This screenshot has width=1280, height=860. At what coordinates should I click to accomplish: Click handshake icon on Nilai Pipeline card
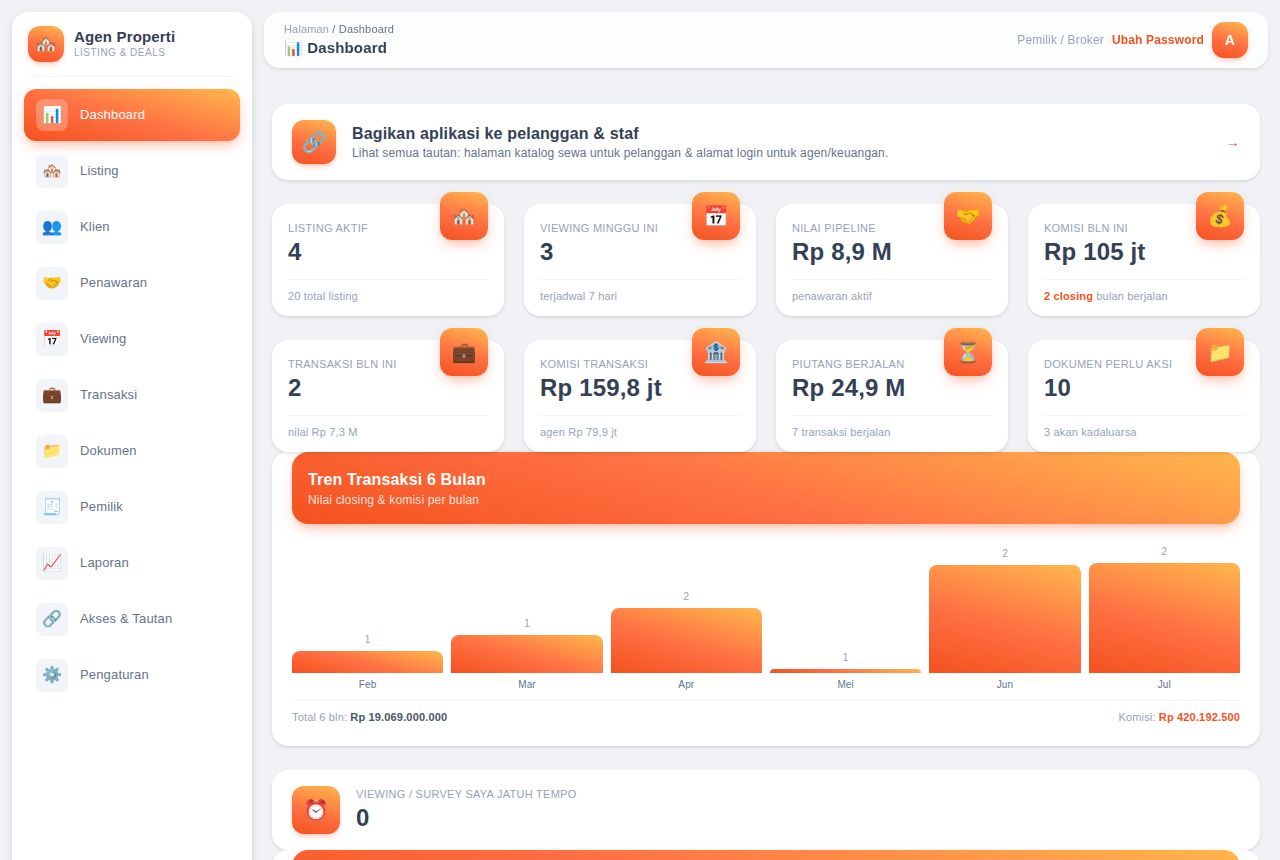coord(968,216)
